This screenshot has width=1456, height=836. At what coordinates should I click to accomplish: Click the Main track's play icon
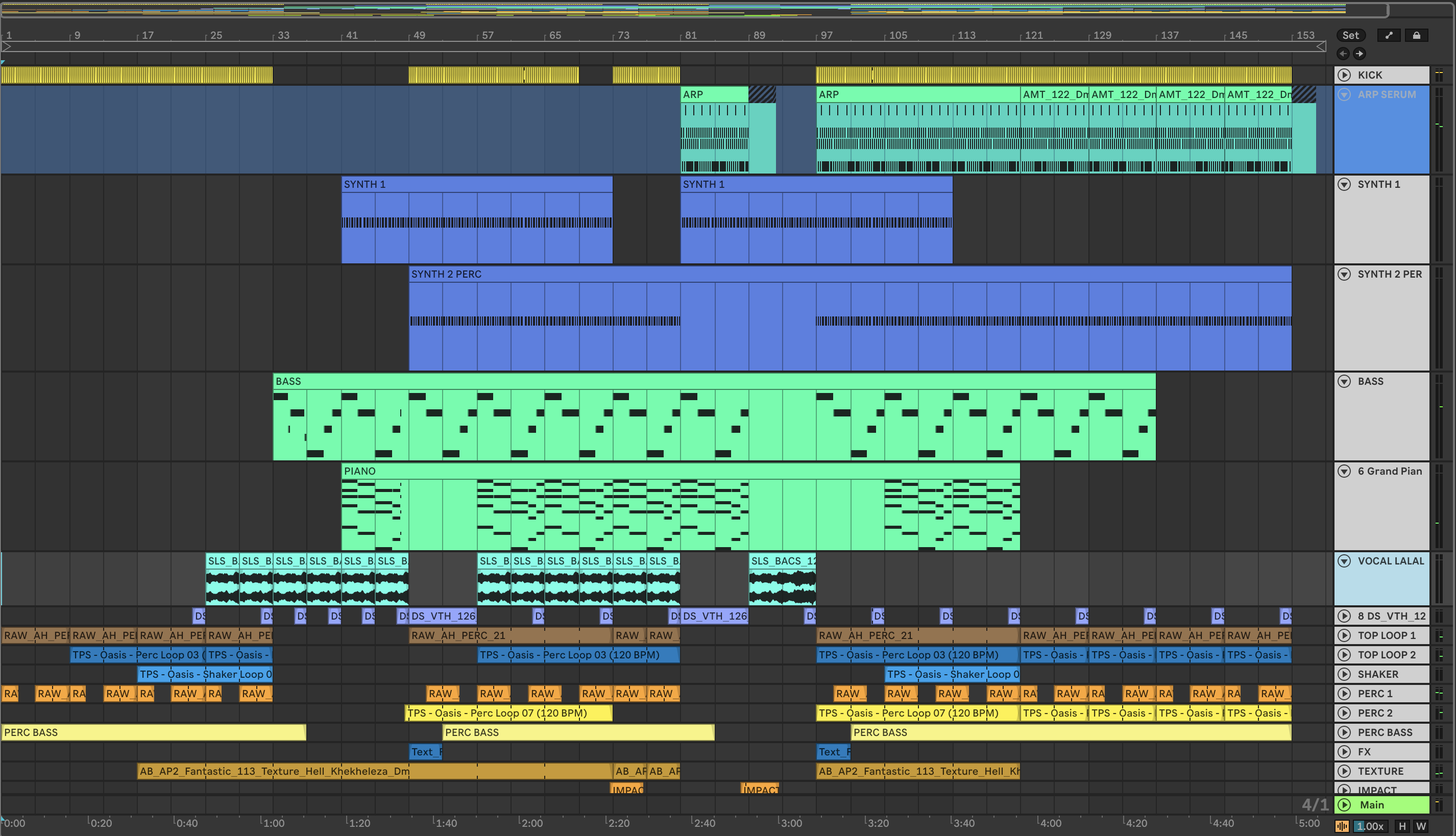(x=1345, y=805)
